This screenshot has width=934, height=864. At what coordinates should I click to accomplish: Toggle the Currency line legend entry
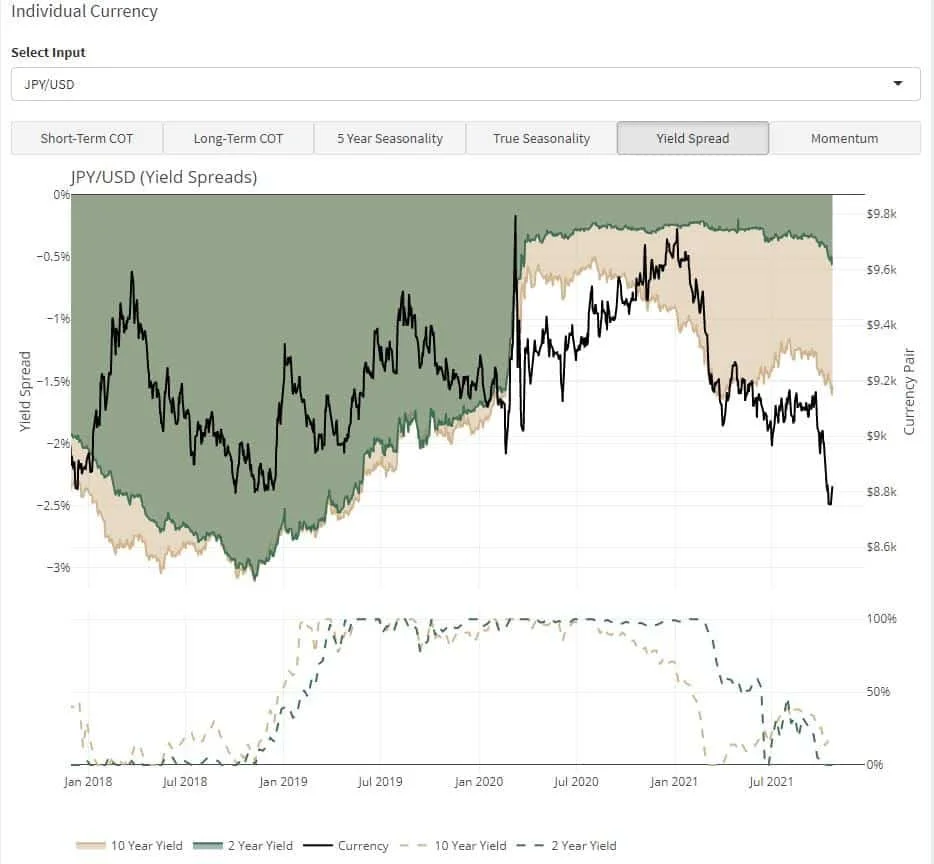345,846
